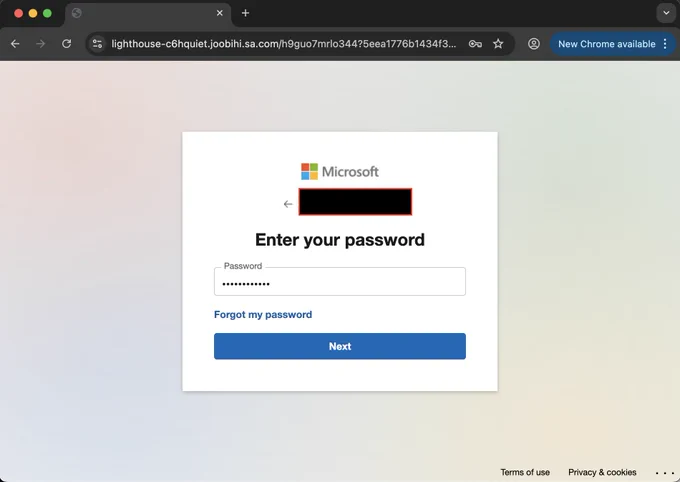Close the current browser tab
Screen dimensions: 680x482
point(220,13)
